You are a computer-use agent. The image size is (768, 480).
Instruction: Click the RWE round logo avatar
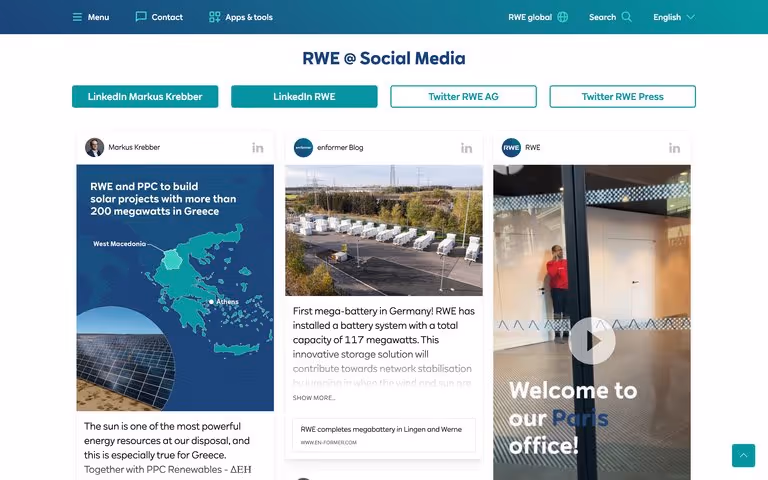(511, 147)
